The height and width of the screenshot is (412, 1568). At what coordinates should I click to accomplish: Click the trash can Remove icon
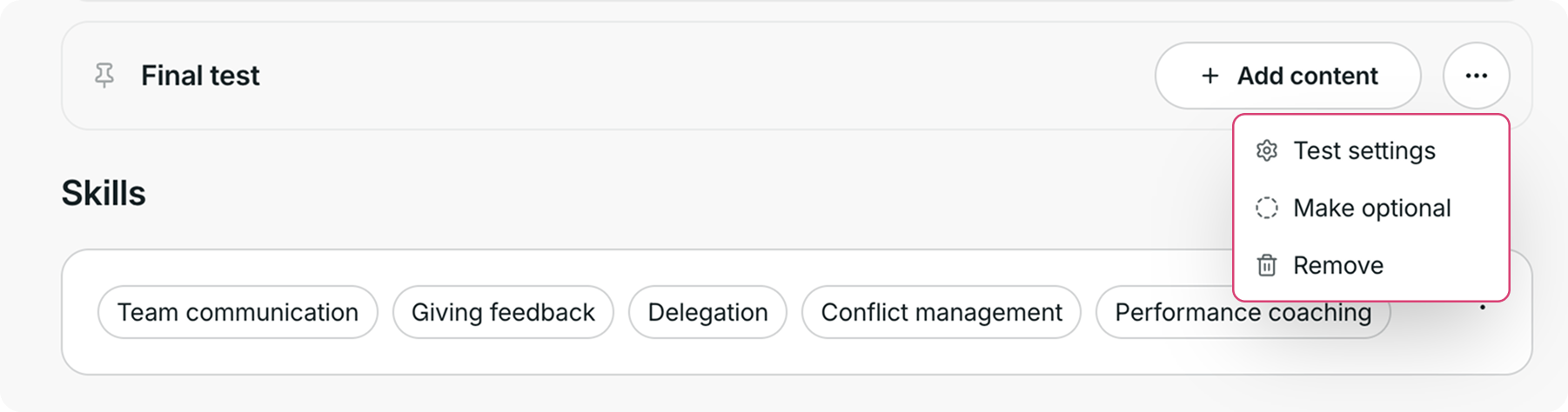point(1267,265)
